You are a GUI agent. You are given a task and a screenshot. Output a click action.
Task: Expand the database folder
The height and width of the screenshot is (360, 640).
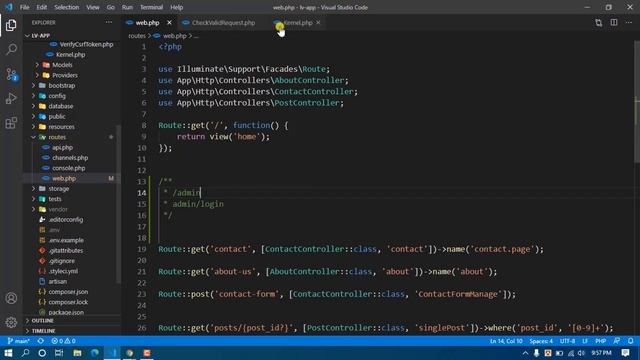61,106
